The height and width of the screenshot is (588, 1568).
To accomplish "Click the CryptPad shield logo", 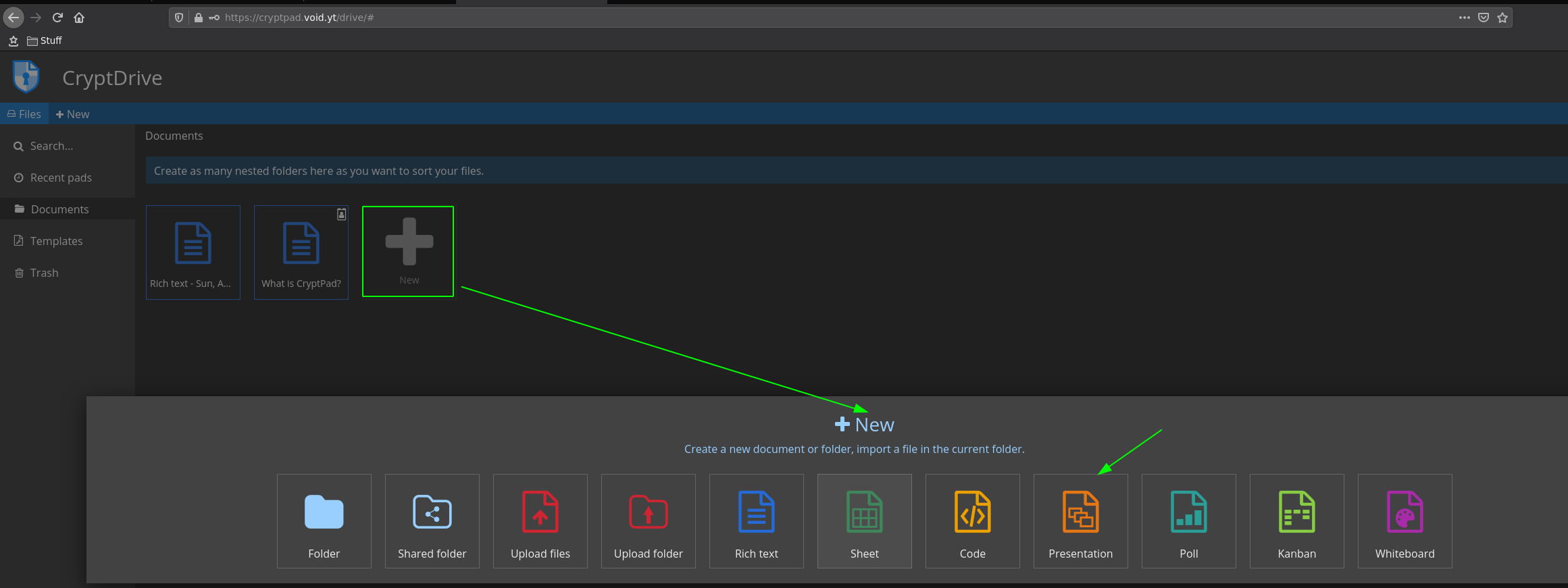I will pyautogui.click(x=26, y=76).
